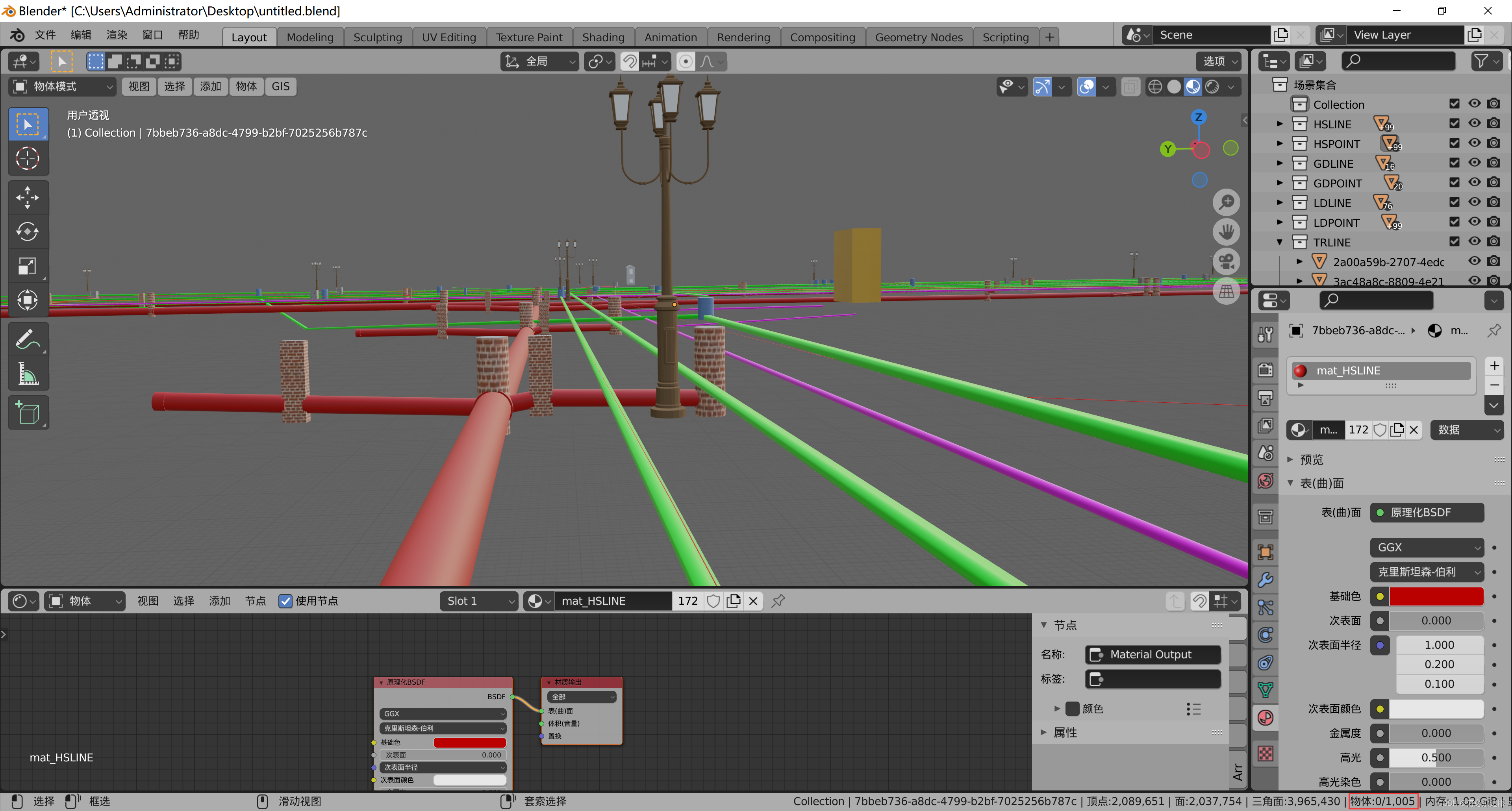
Task: Open the Modifier wrench properties tab
Action: tap(1266, 580)
